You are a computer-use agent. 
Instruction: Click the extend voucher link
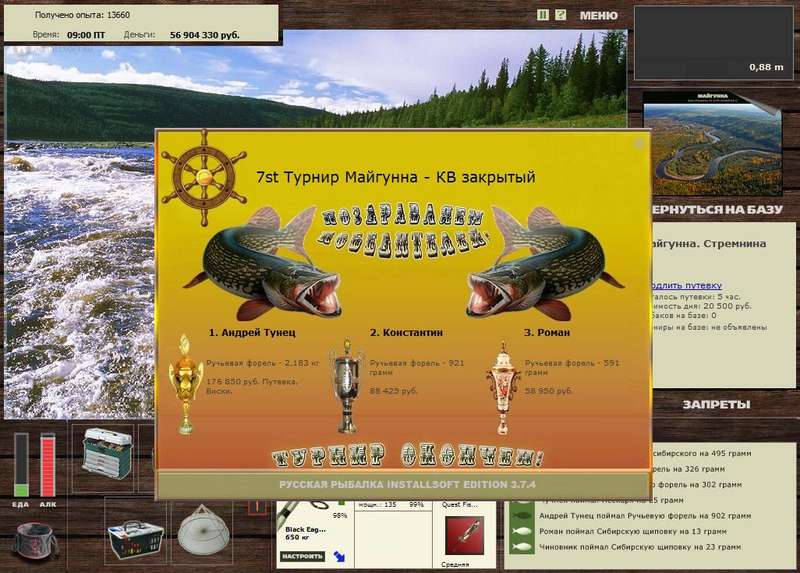pyautogui.click(x=687, y=286)
